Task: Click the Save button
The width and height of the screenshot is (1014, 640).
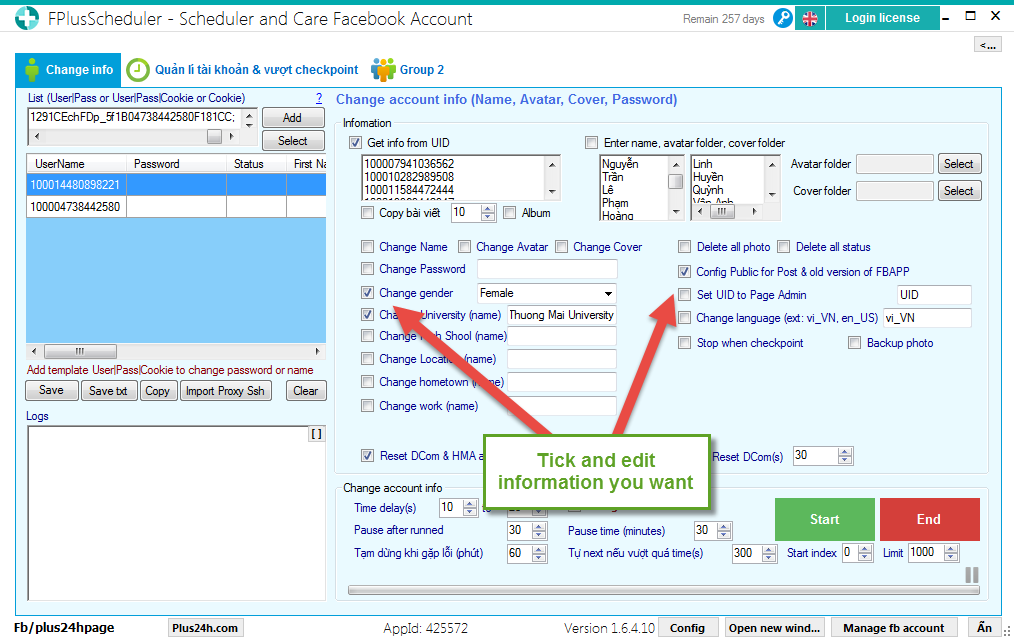Action: (x=52, y=390)
